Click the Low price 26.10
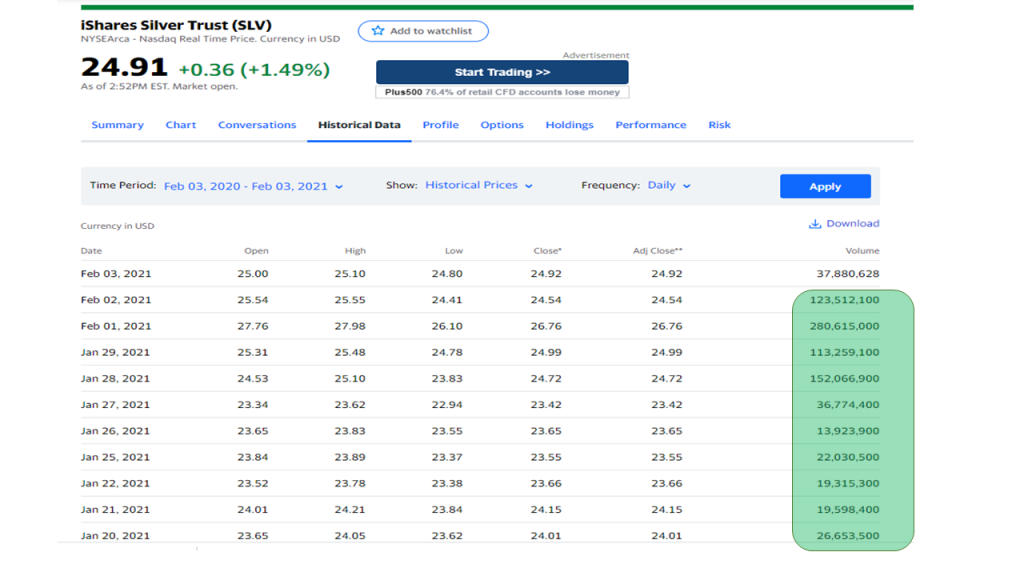This screenshot has height=576, width=1024. click(447, 326)
